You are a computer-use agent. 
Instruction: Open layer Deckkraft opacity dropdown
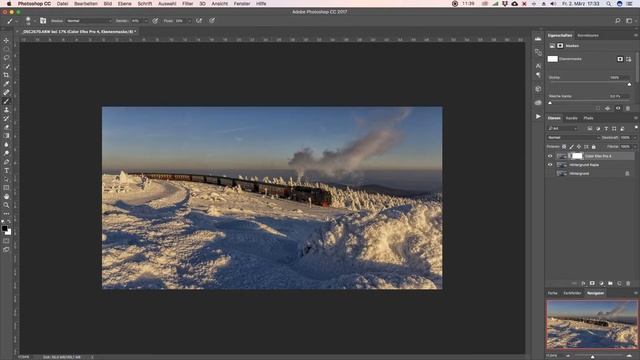pos(635,138)
